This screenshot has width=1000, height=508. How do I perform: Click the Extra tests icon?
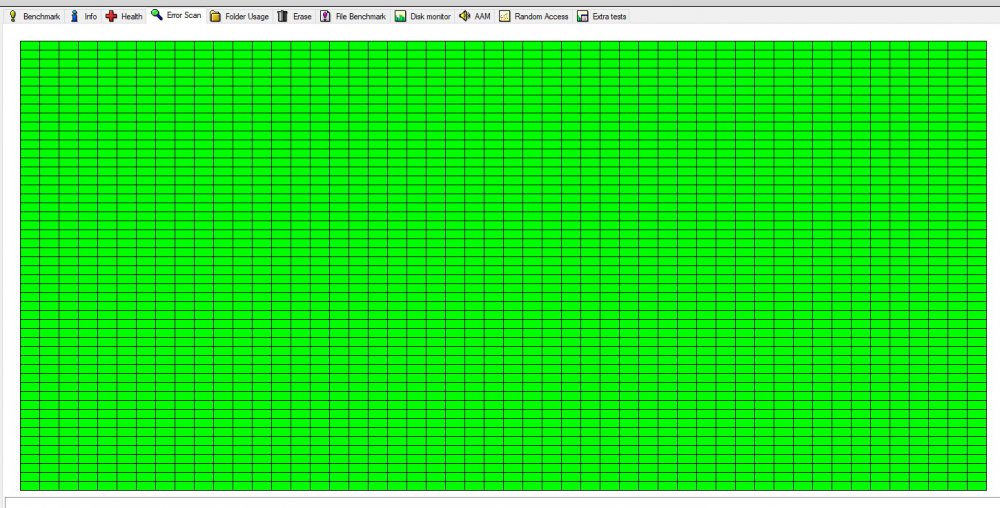pyautogui.click(x=582, y=16)
